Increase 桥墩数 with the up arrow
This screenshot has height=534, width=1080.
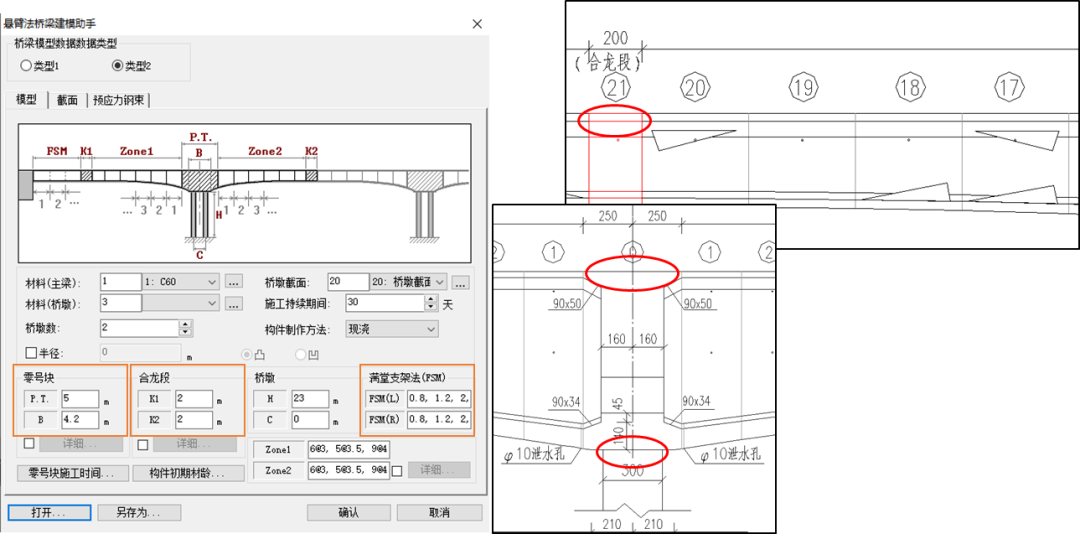185,324
